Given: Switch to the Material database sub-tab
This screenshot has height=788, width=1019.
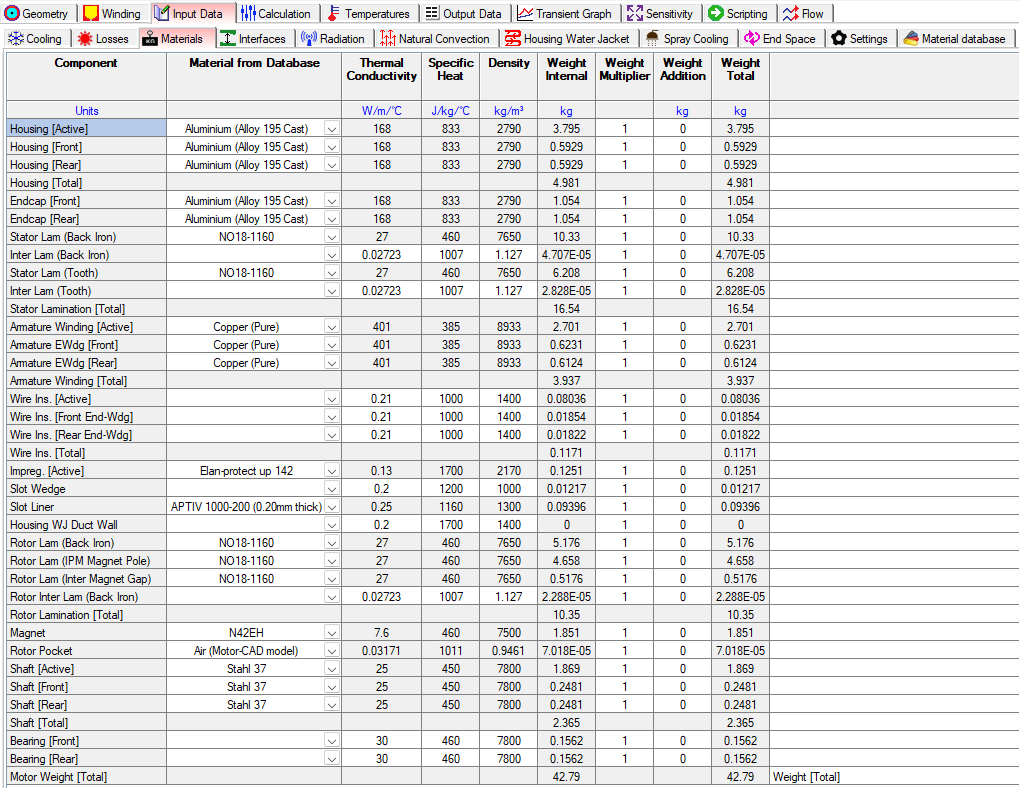Looking at the screenshot, I should [955, 38].
